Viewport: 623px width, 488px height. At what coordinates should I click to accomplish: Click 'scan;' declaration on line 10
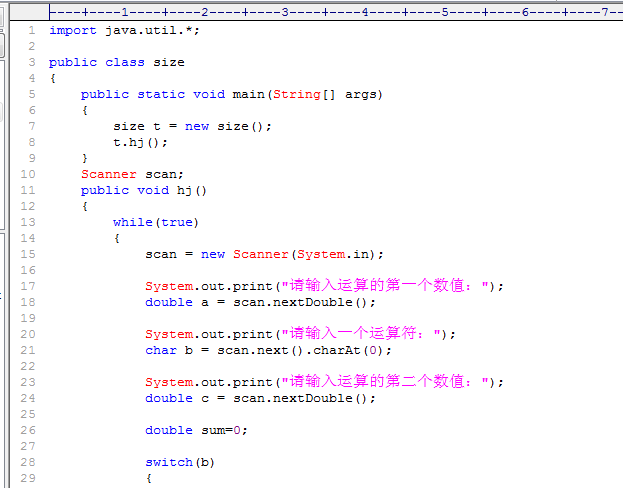[164, 174]
